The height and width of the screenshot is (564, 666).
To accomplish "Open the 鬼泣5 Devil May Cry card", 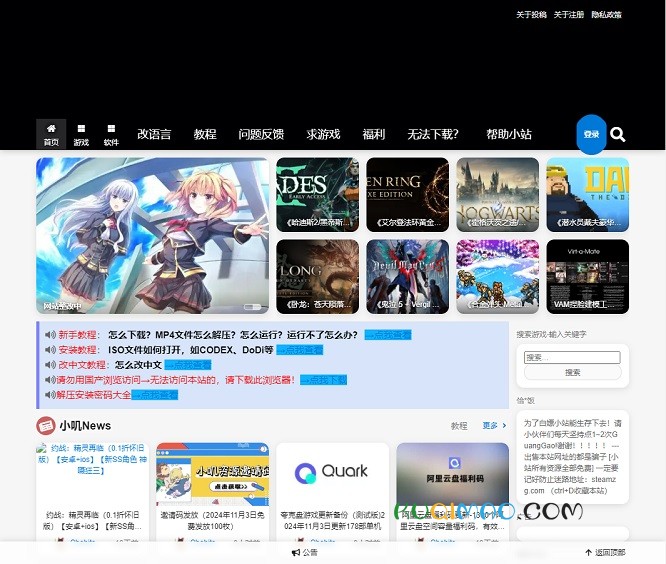I will pos(407,277).
